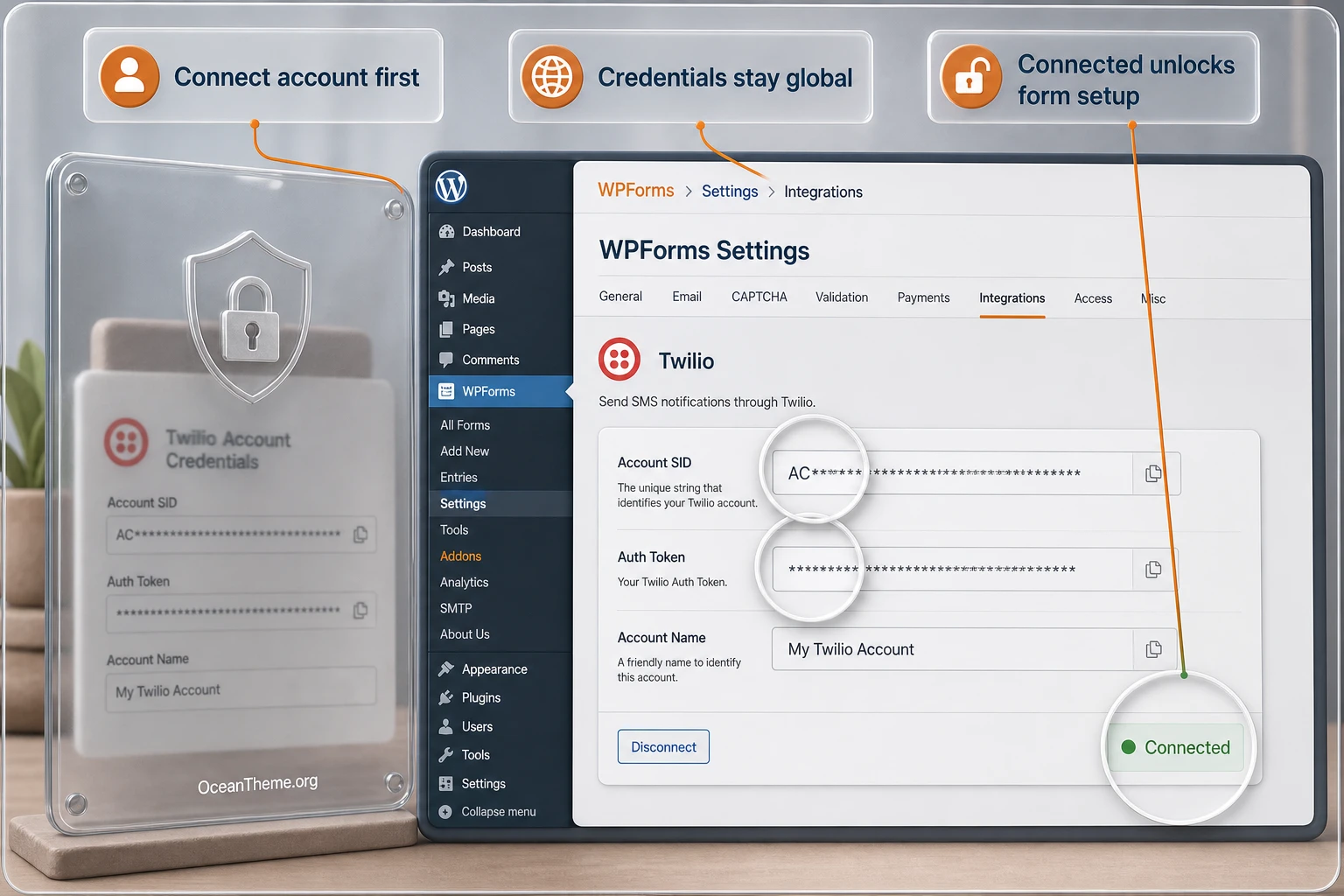1344x896 pixels.
Task: Copy the Auth Token value in WPForms settings
Action: [x=1154, y=570]
